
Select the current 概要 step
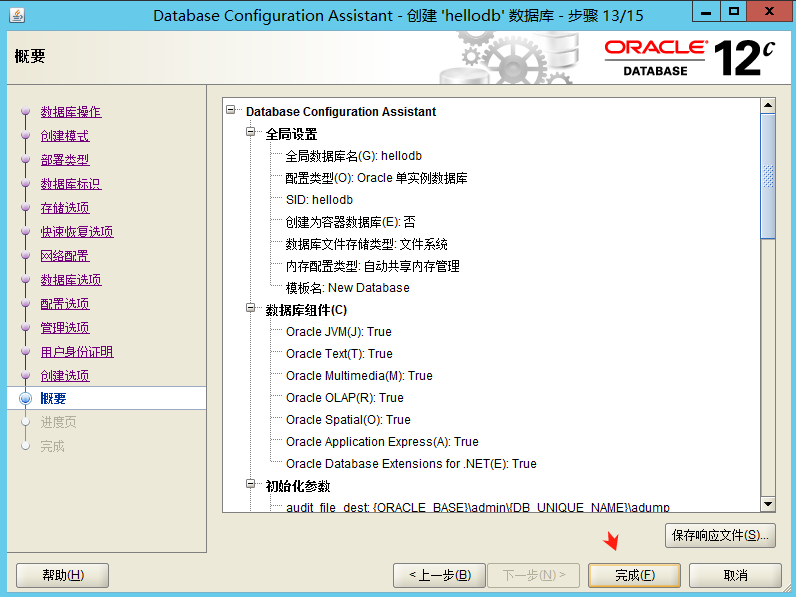[53, 399]
